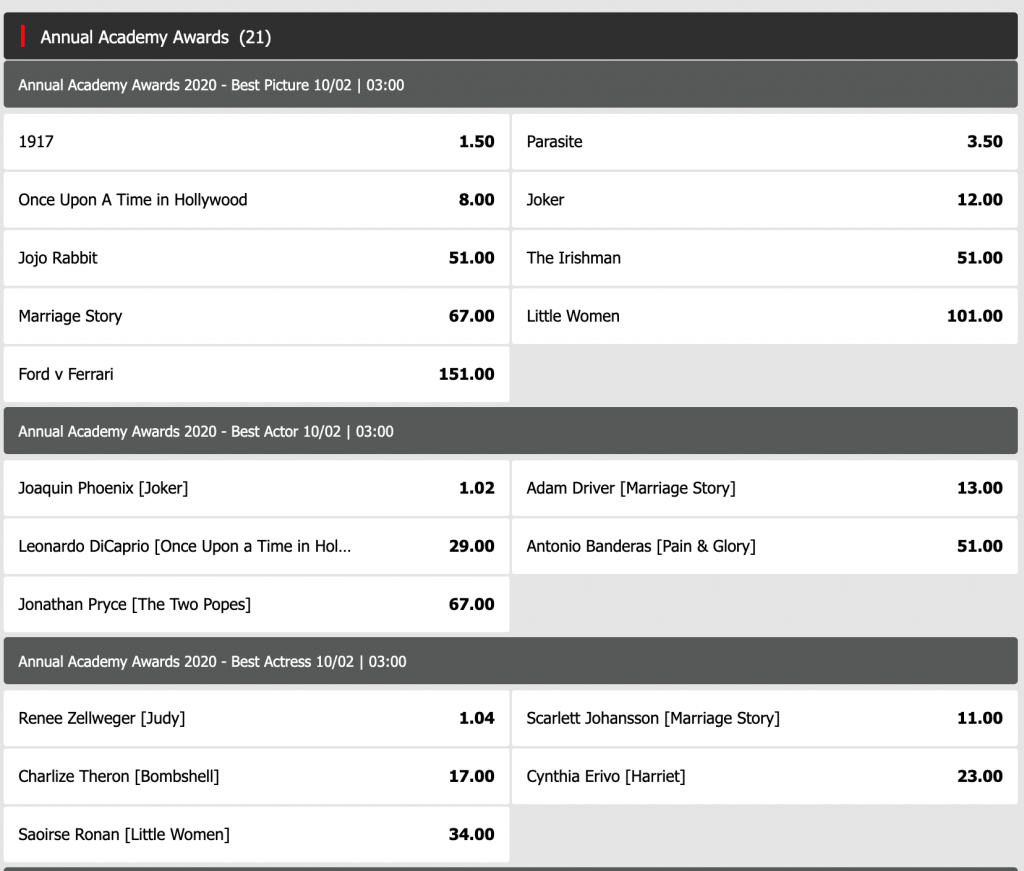1024x871 pixels.
Task: Add Jojo Rabbit at 51.00 to betslip
Action: tap(256, 258)
